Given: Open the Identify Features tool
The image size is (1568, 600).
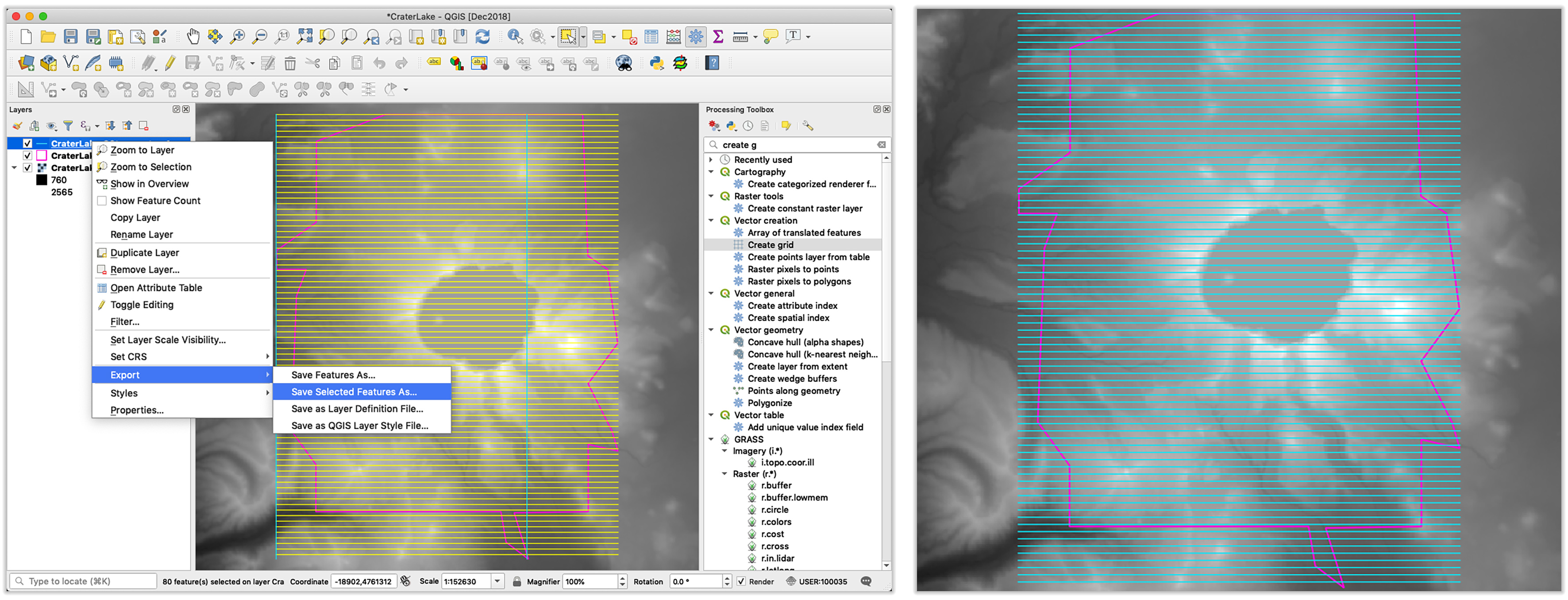Looking at the screenshot, I should pos(515,37).
